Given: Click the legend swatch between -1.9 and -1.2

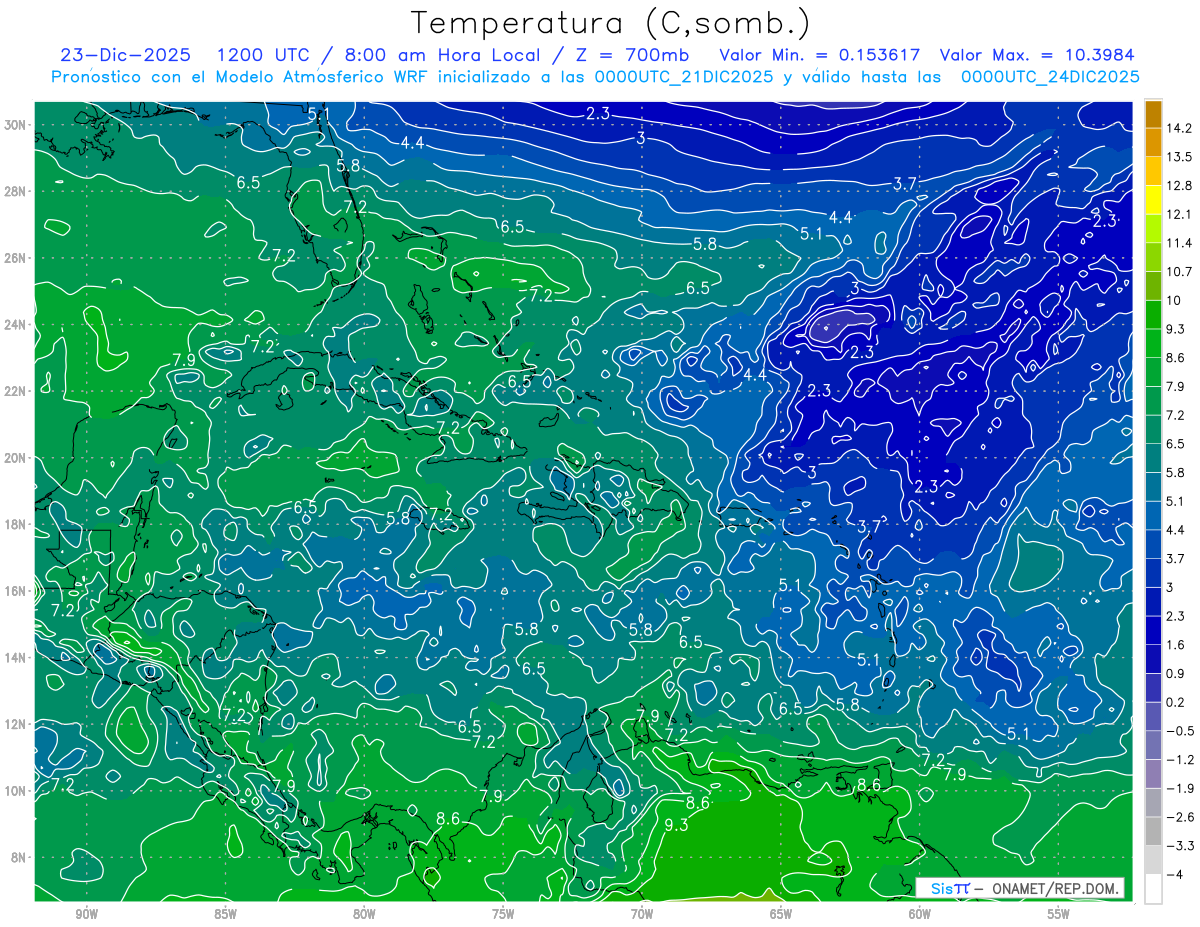Looking at the screenshot, I should (1153, 773).
